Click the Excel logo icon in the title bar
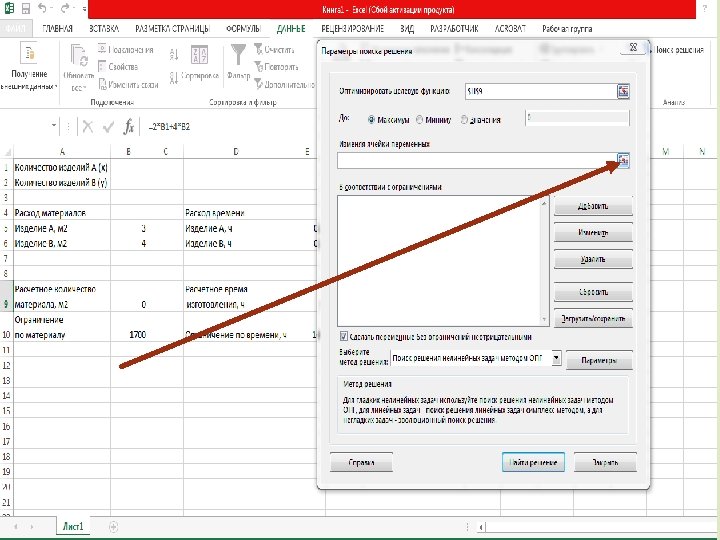Viewport: 720px width, 540px height. tap(9, 8)
